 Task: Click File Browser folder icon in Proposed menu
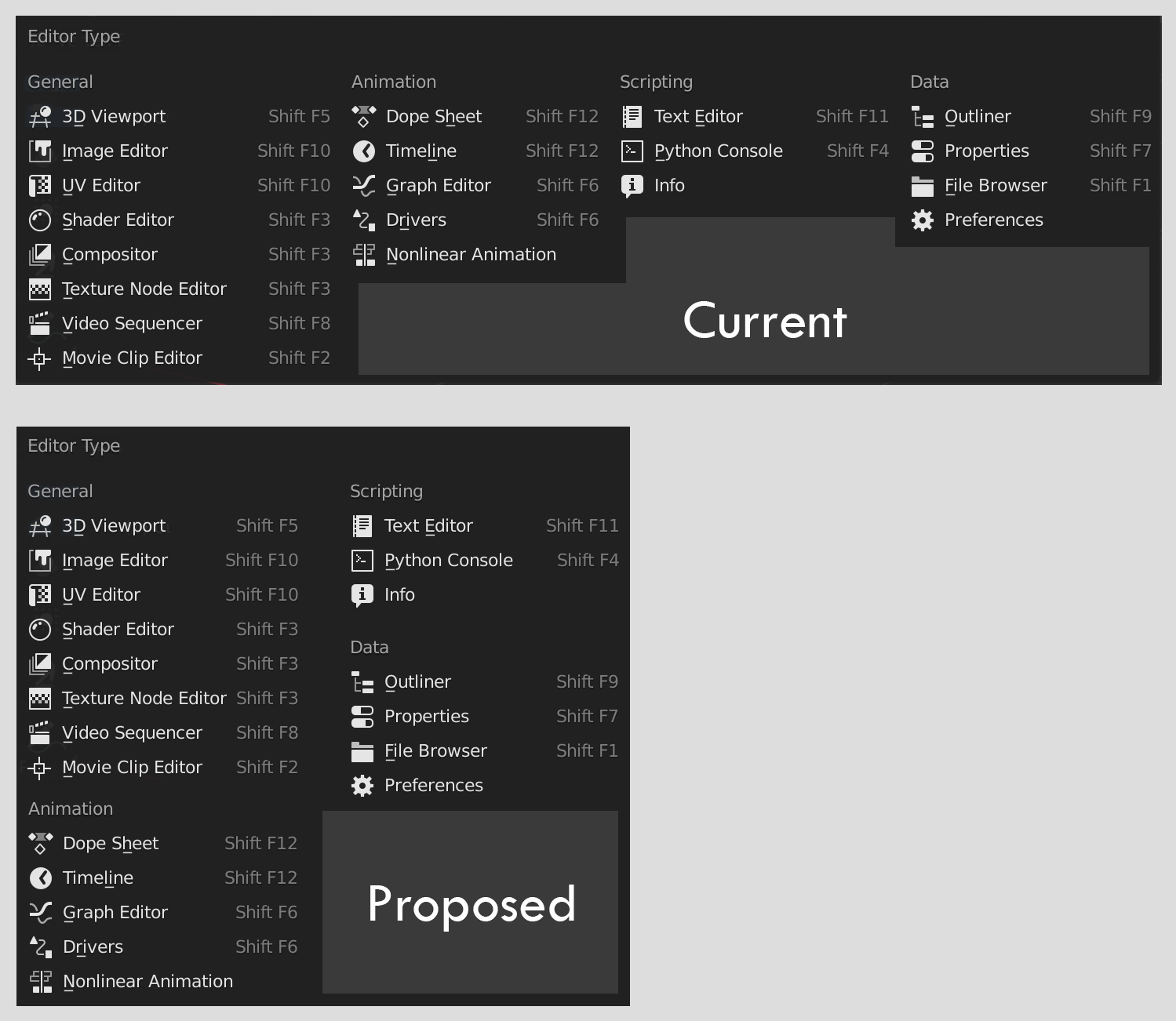[362, 751]
